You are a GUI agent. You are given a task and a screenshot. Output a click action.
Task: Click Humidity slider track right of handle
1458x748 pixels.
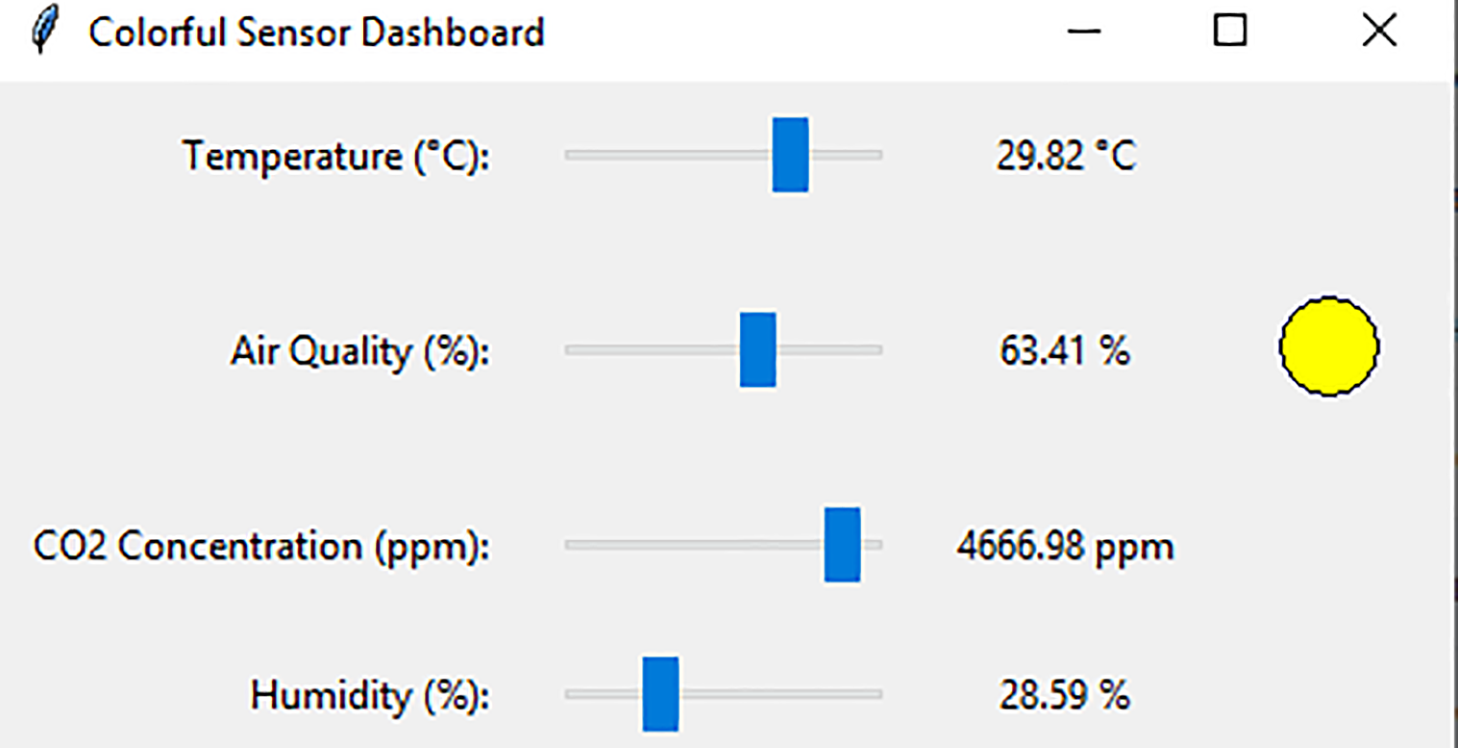pyautogui.click(x=780, y=694)
